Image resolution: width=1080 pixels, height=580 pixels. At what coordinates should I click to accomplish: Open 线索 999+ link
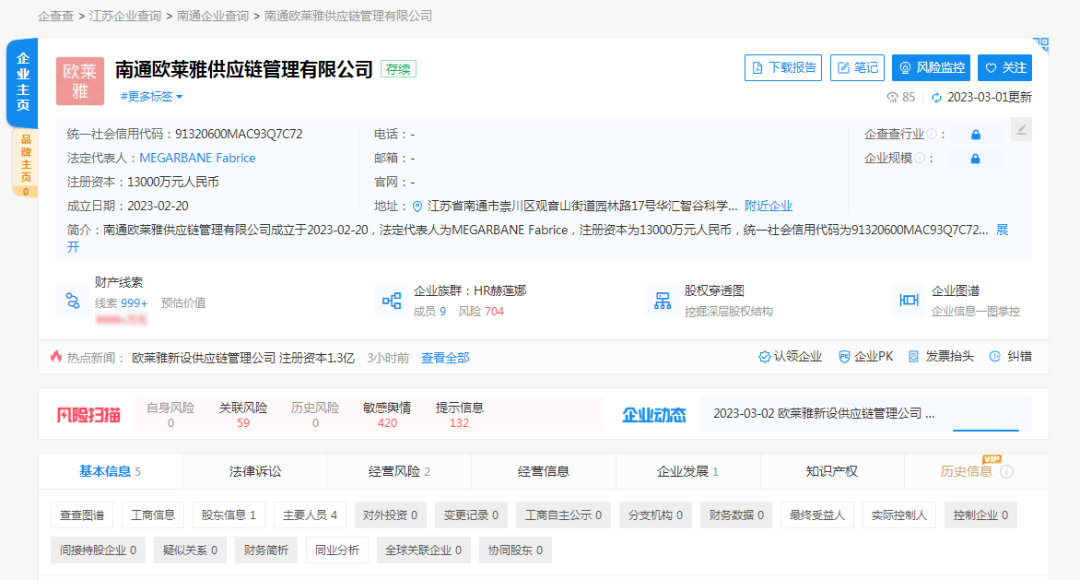pos(121,303)
